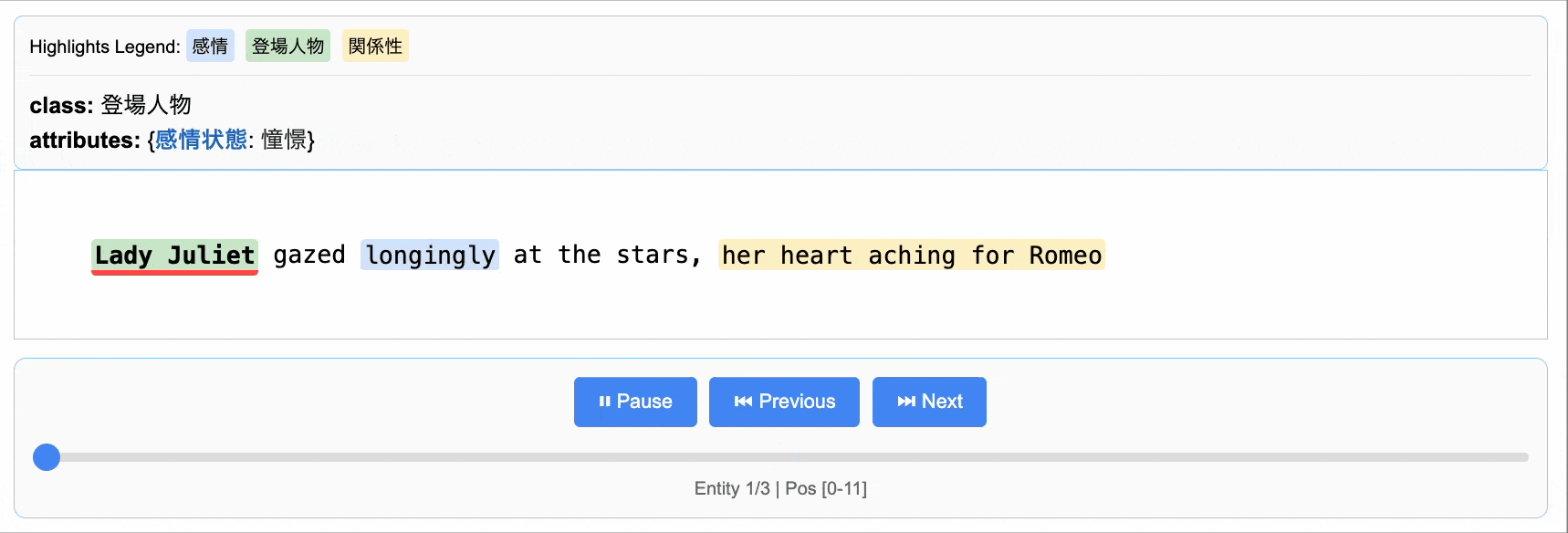Select the 感情 legend chip
Image resolution: width=1568 pixels, height=533 pixels.
pos(210,46)
